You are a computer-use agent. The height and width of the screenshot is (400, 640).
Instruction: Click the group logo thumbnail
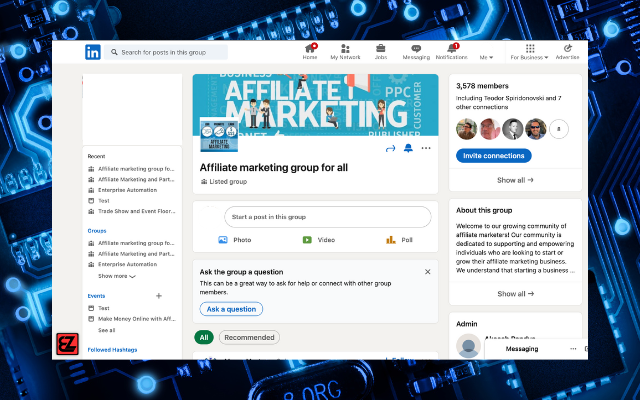pyautogui.click(x=219, y=135)
